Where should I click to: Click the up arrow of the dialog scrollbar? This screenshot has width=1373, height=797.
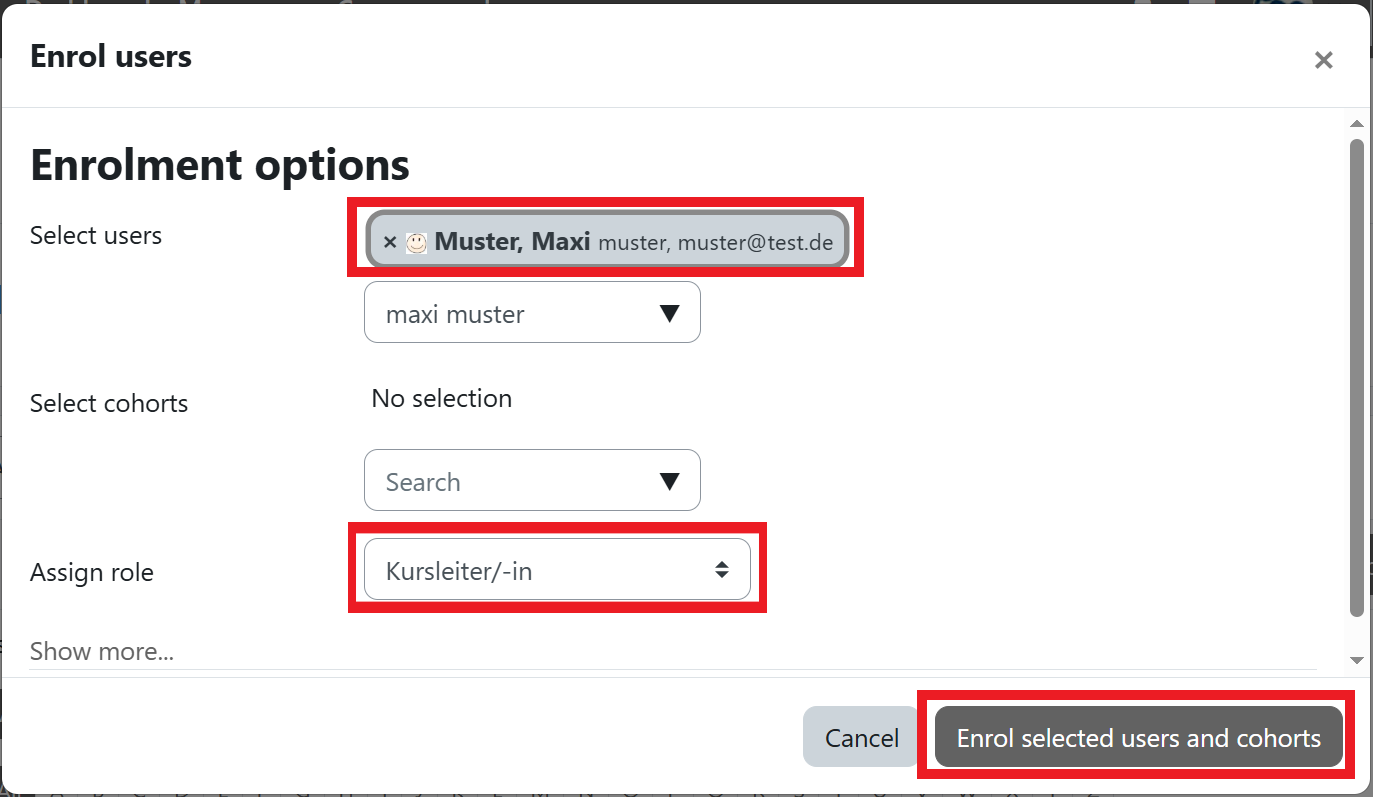pyautogui.click(x=1357, y=124)
